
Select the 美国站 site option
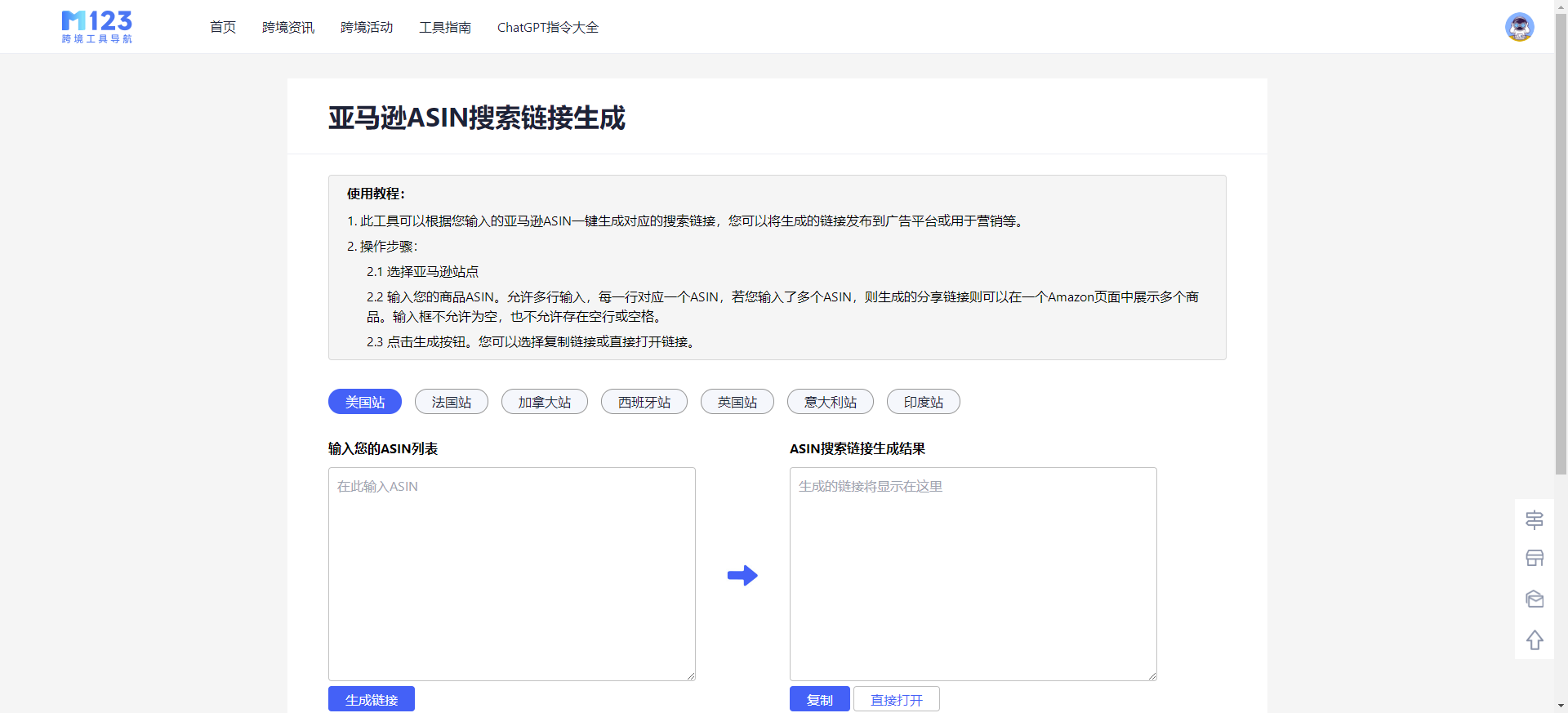click(365, 402)
